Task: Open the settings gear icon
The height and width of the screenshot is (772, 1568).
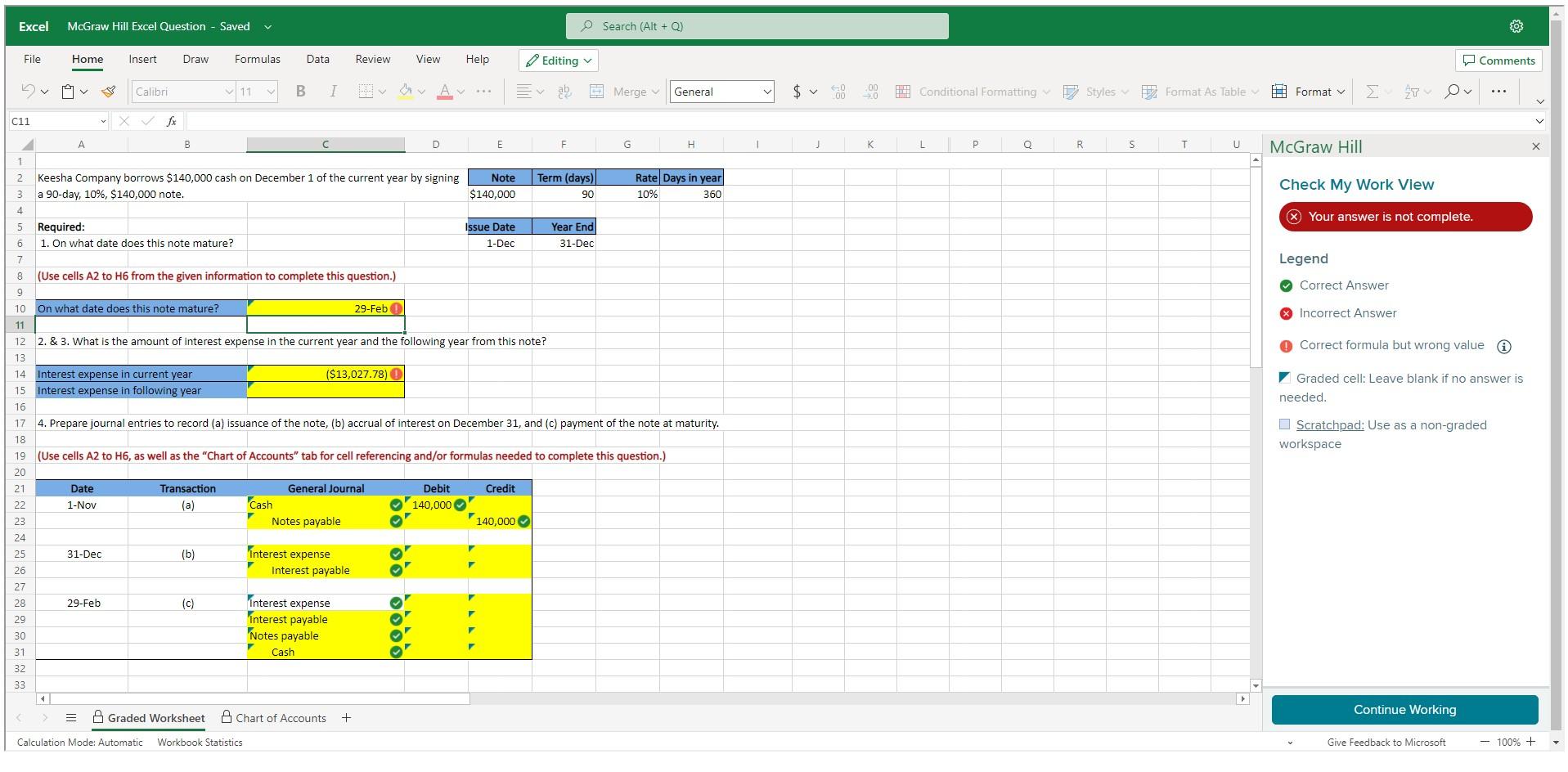Action: [x=1516, y=26]
